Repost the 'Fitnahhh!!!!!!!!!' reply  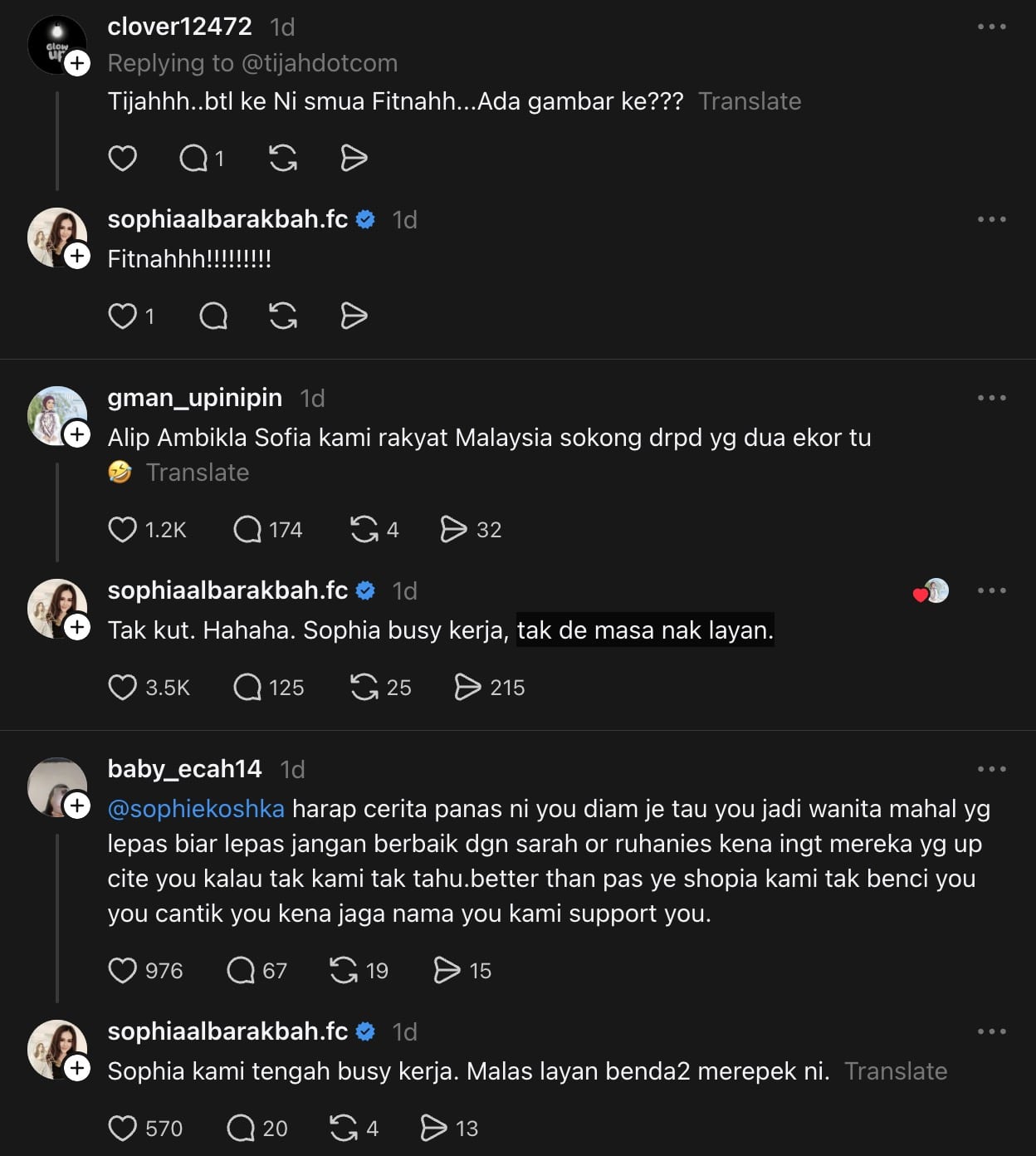point(283,316)
